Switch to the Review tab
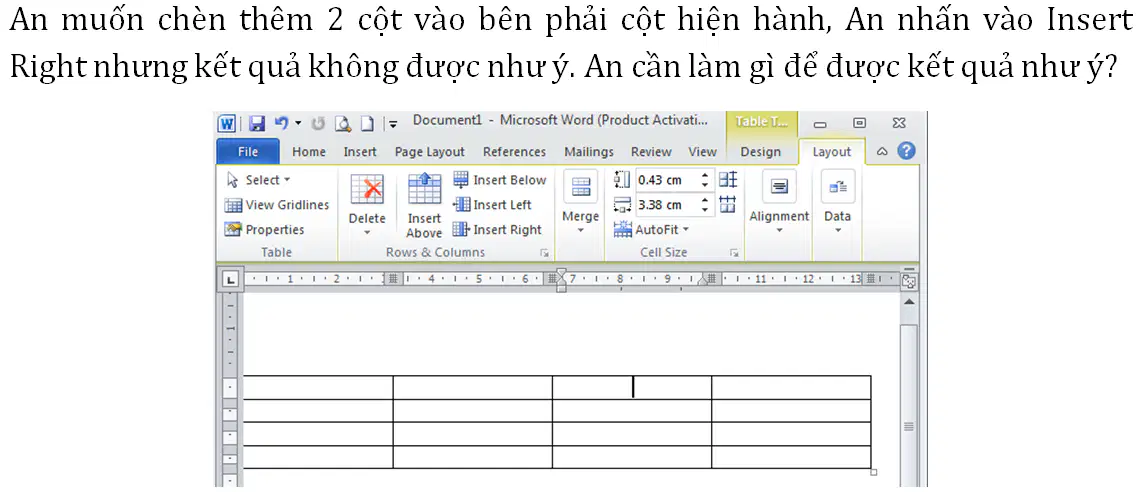This screenshot has width=1141, height=492. click(x=651, y=151)
